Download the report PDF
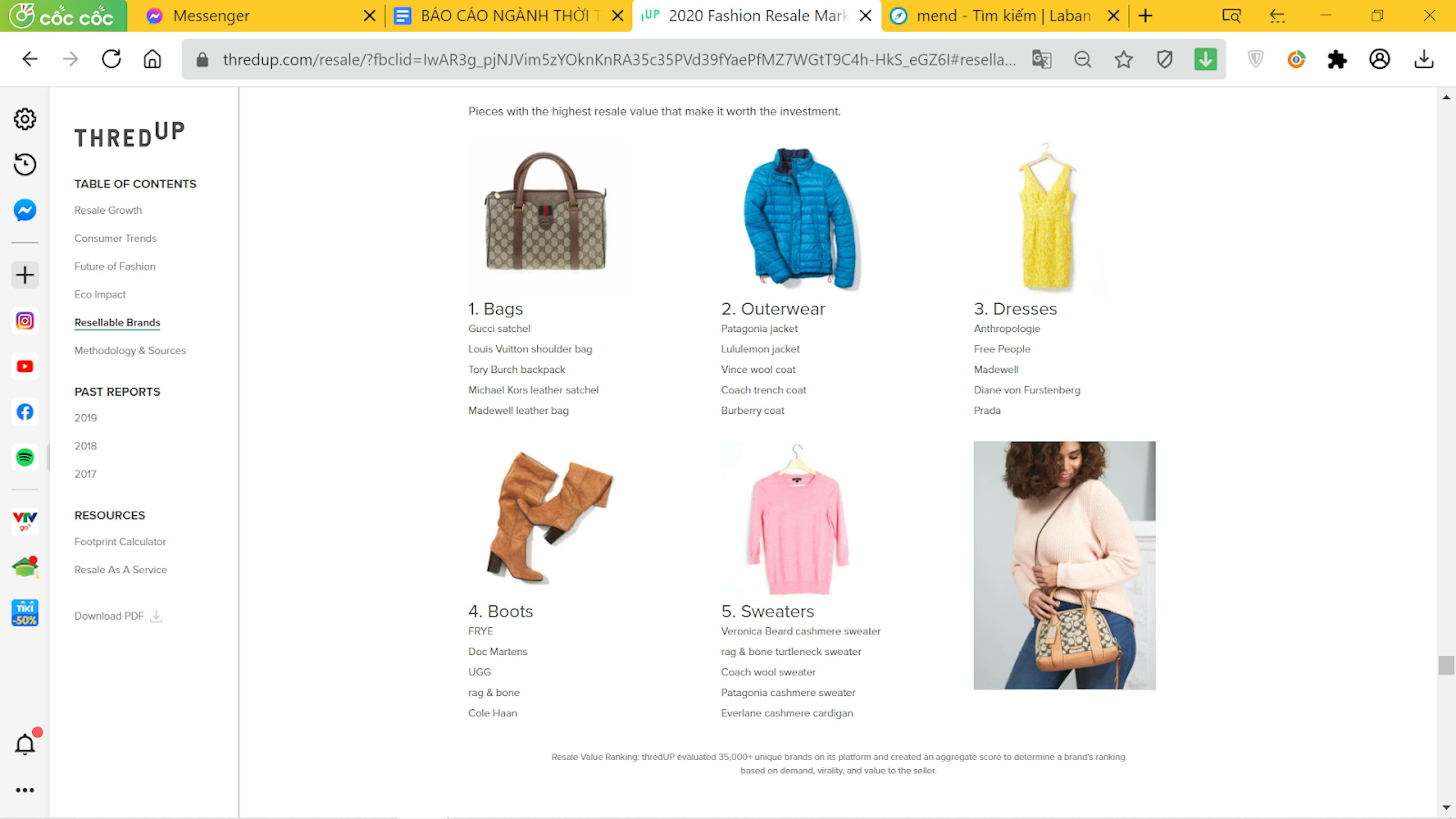 (x=118, y=616)
